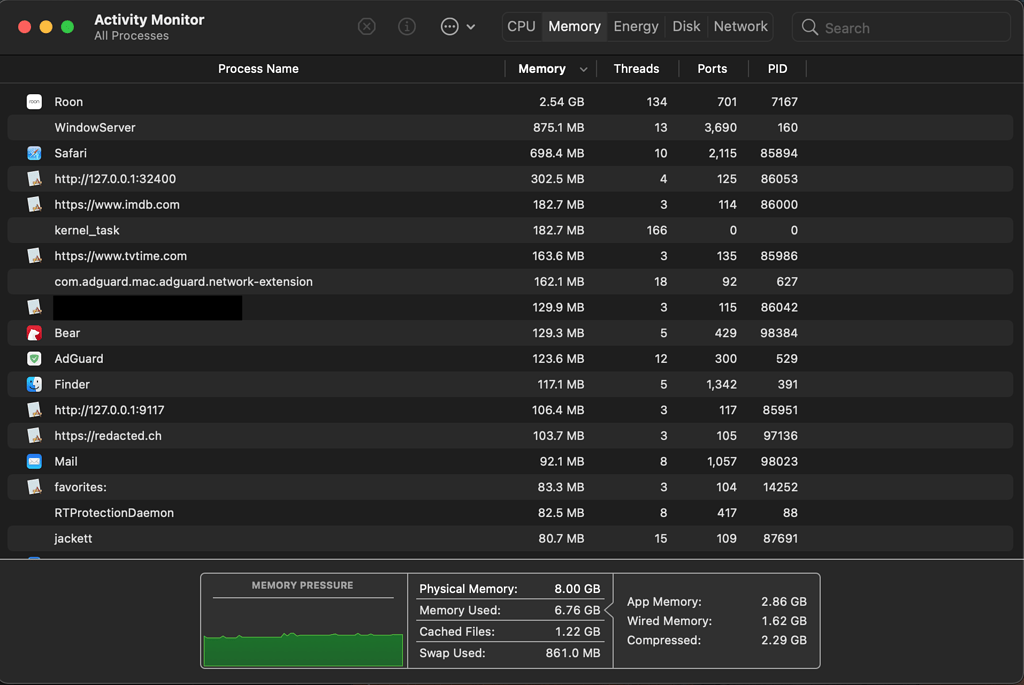Click the search magnifier icon
Viewport: 1024px width, 685px height.
click(x=810, y=27)
